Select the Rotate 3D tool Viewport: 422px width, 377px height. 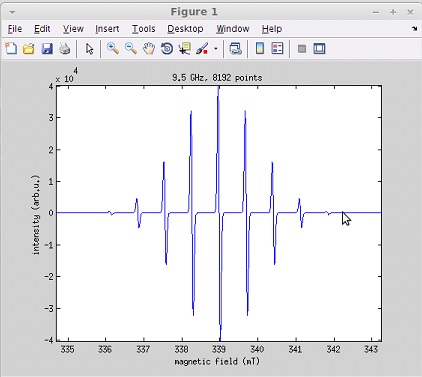167,49
